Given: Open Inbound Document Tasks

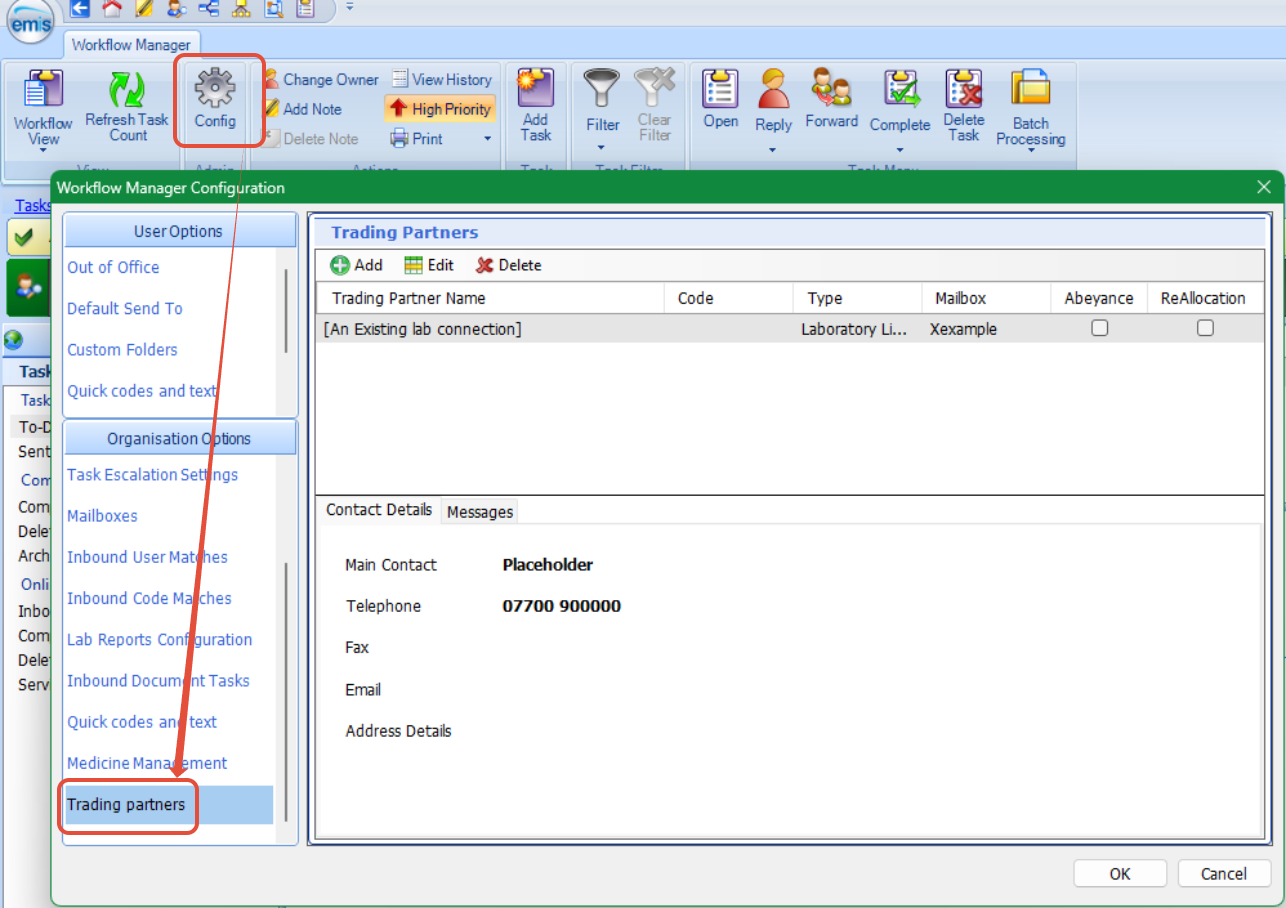Looking at the screenshot, I should 158,681.
